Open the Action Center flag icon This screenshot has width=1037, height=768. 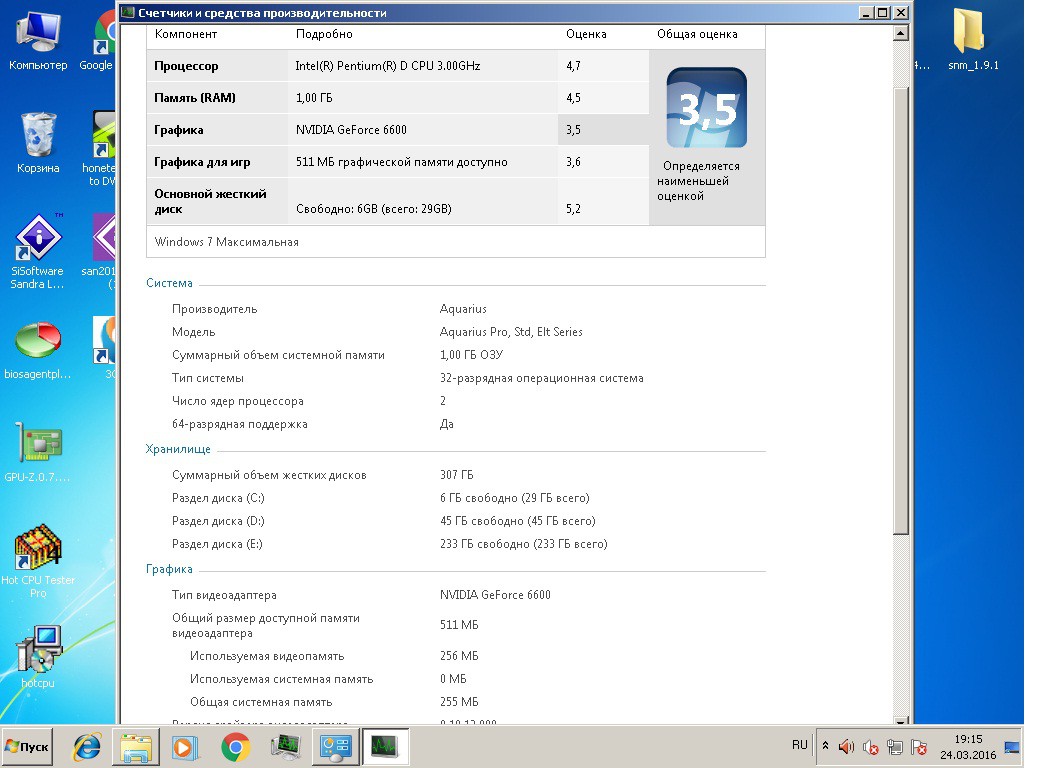(x=919, y=747)
